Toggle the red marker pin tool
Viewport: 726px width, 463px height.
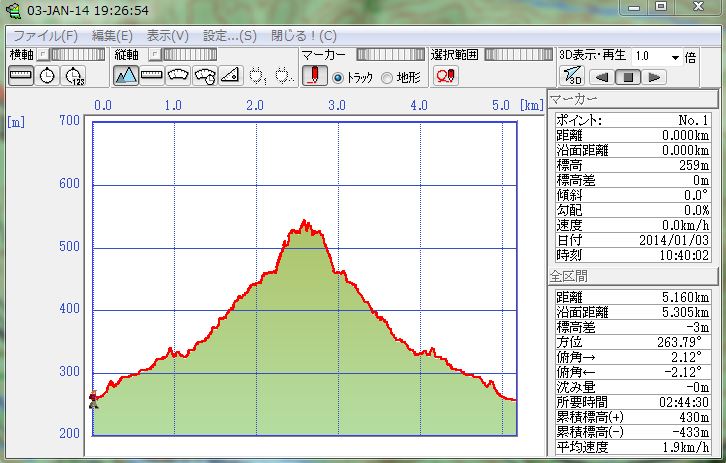[315, 75]
